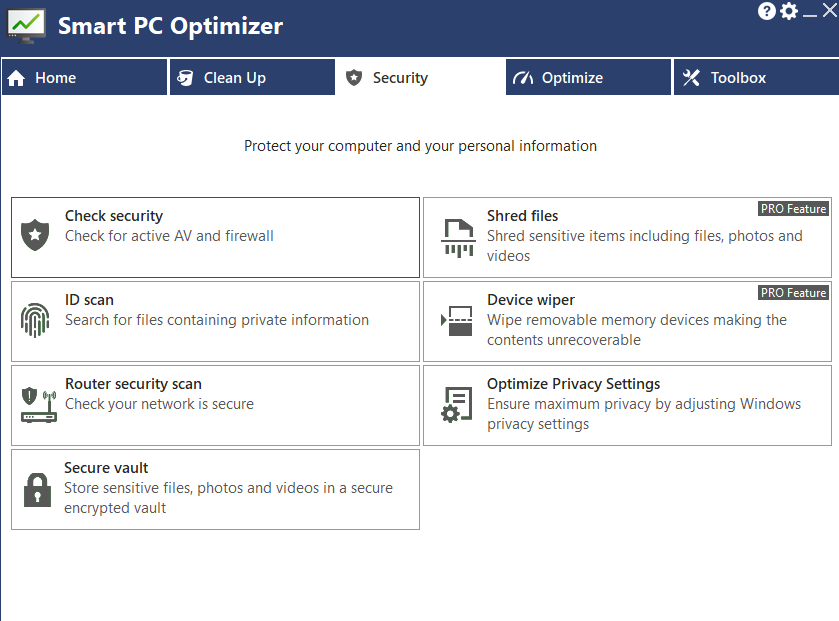The height and width of the screenshot is (621, 839).
Task: Click the bucket icon on Clean Up tab
Action: (185, 78)
